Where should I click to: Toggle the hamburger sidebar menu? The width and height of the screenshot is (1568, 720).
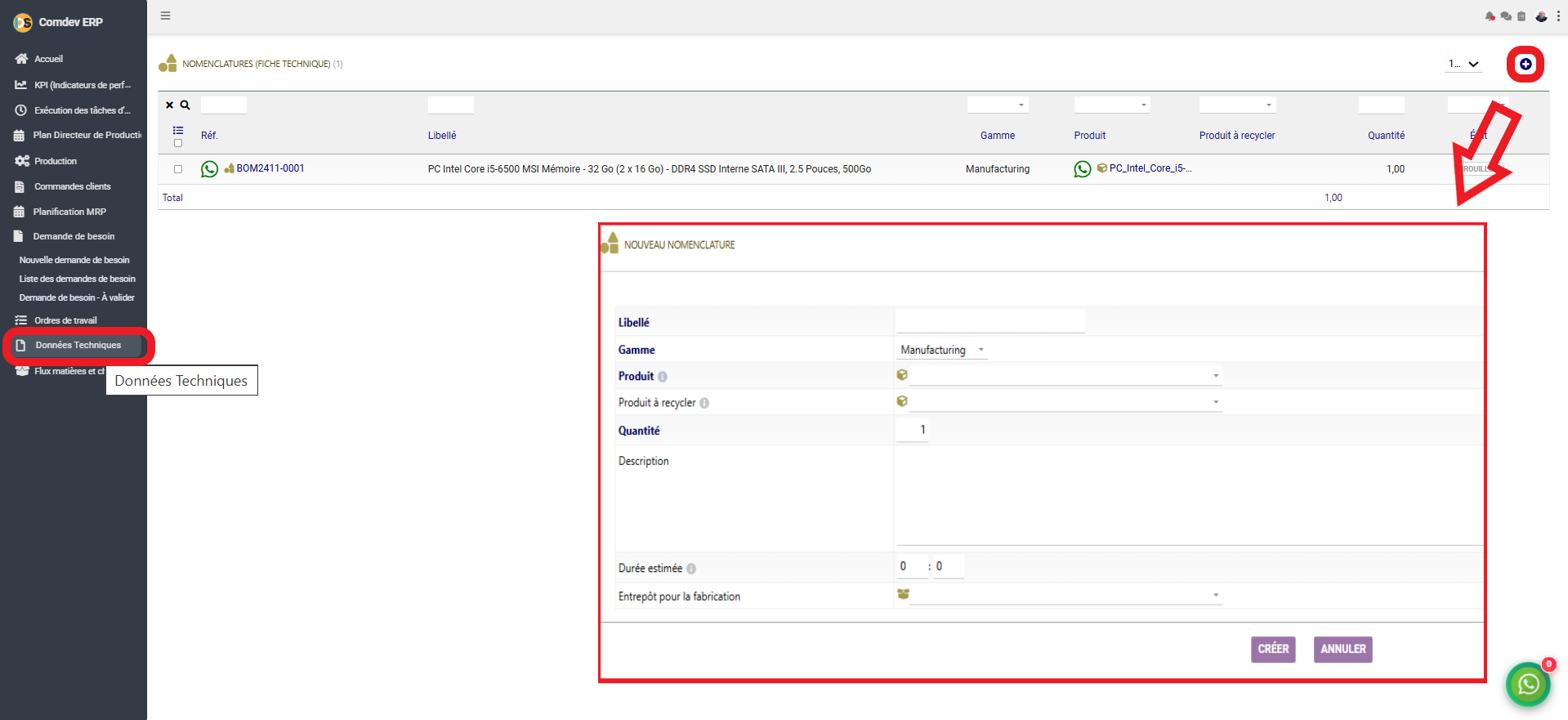point(166,16)
